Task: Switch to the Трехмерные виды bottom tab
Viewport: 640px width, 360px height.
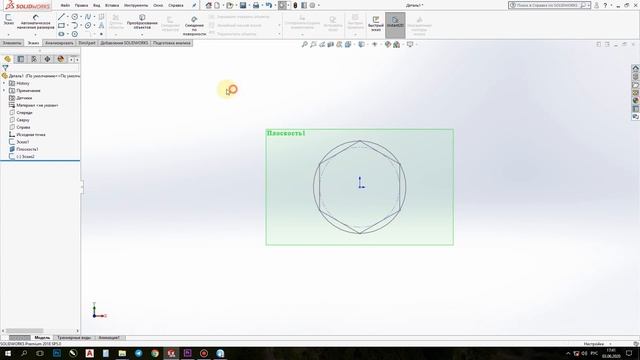Action: 74,338
